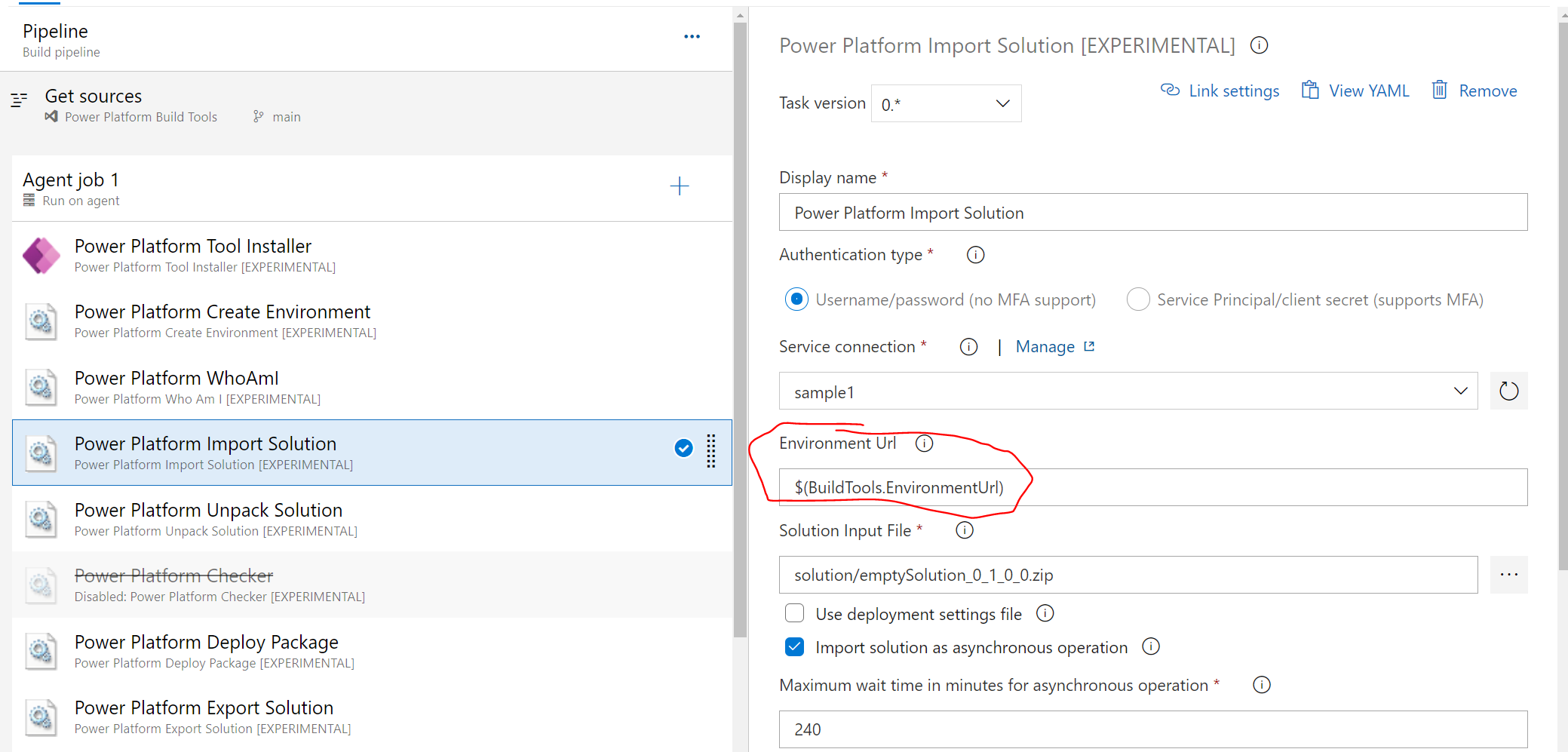1568x752 pixels.
Task: Click inside the Environment Url input field
Action: click(1056, 487)
